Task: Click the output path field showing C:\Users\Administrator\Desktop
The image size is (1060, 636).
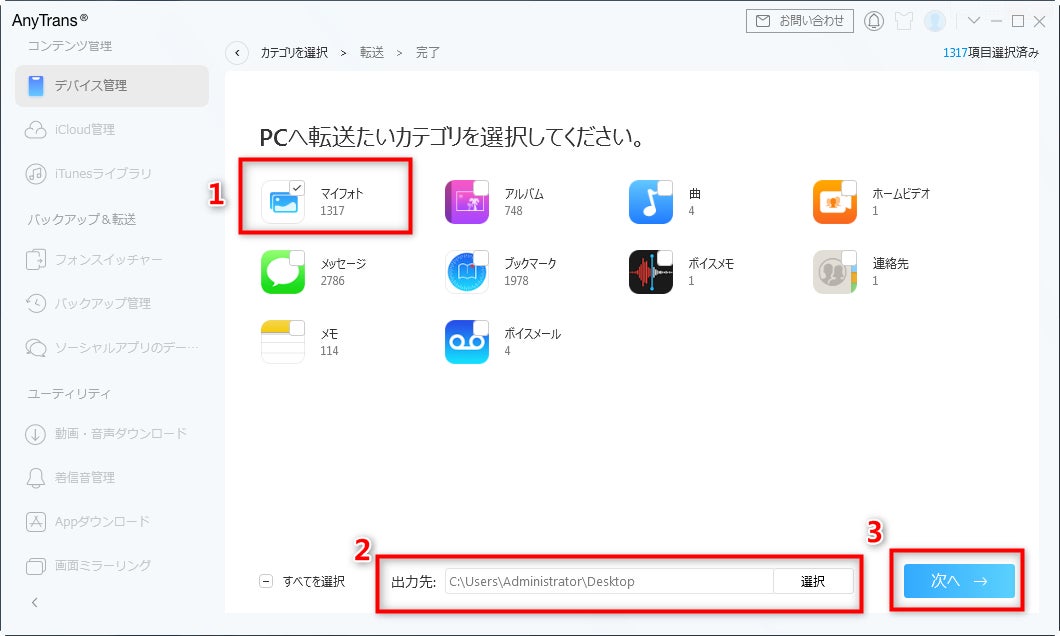Action: 609,581
